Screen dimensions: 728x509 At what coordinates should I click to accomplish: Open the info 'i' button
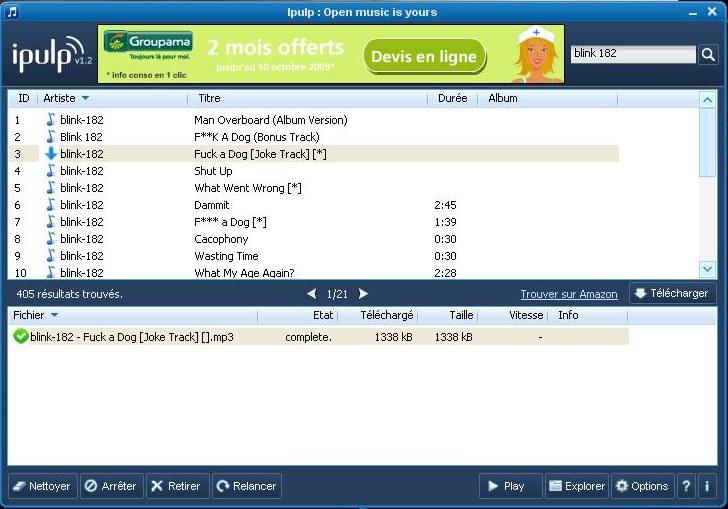point(707,486)
